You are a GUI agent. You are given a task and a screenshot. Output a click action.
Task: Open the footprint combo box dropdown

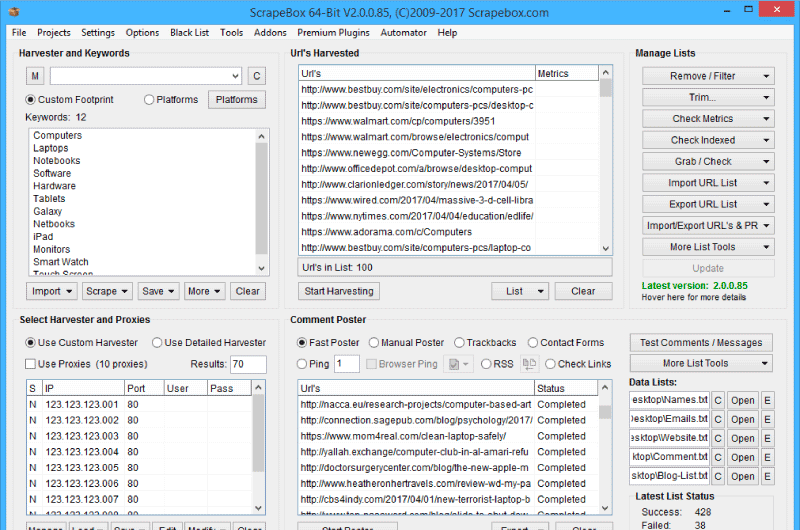(235, 76)
